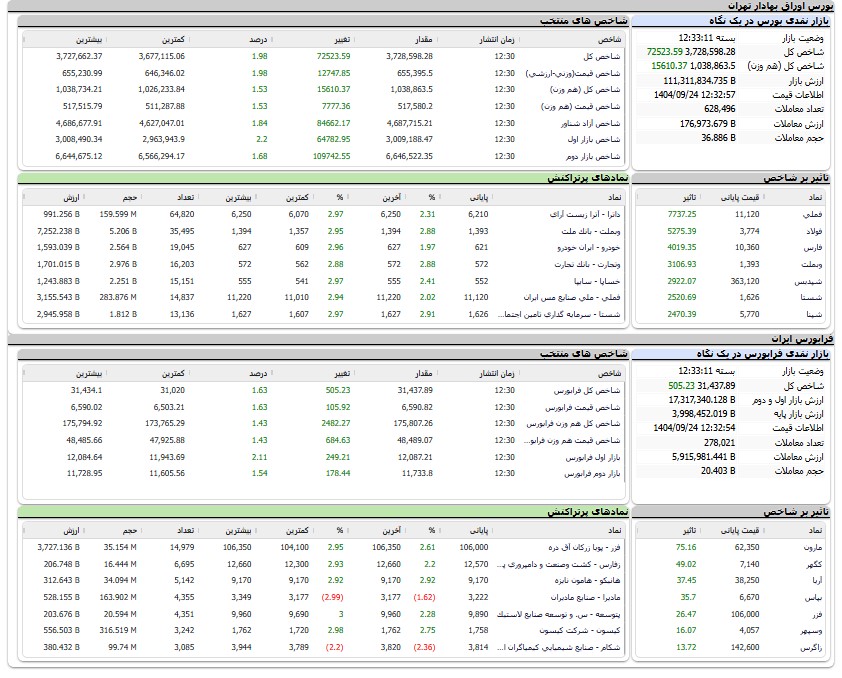Open the فولاد symbol in index impact table
This screenshot has width=842, height=678.
point(816,230)
